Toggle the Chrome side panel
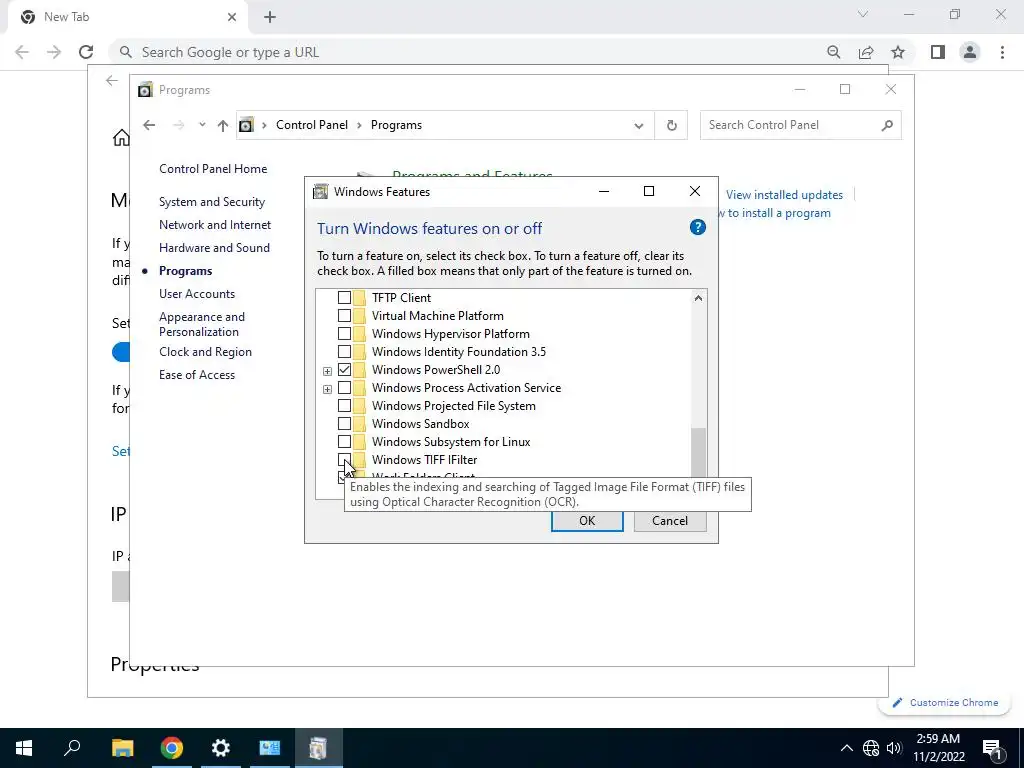 938,52
